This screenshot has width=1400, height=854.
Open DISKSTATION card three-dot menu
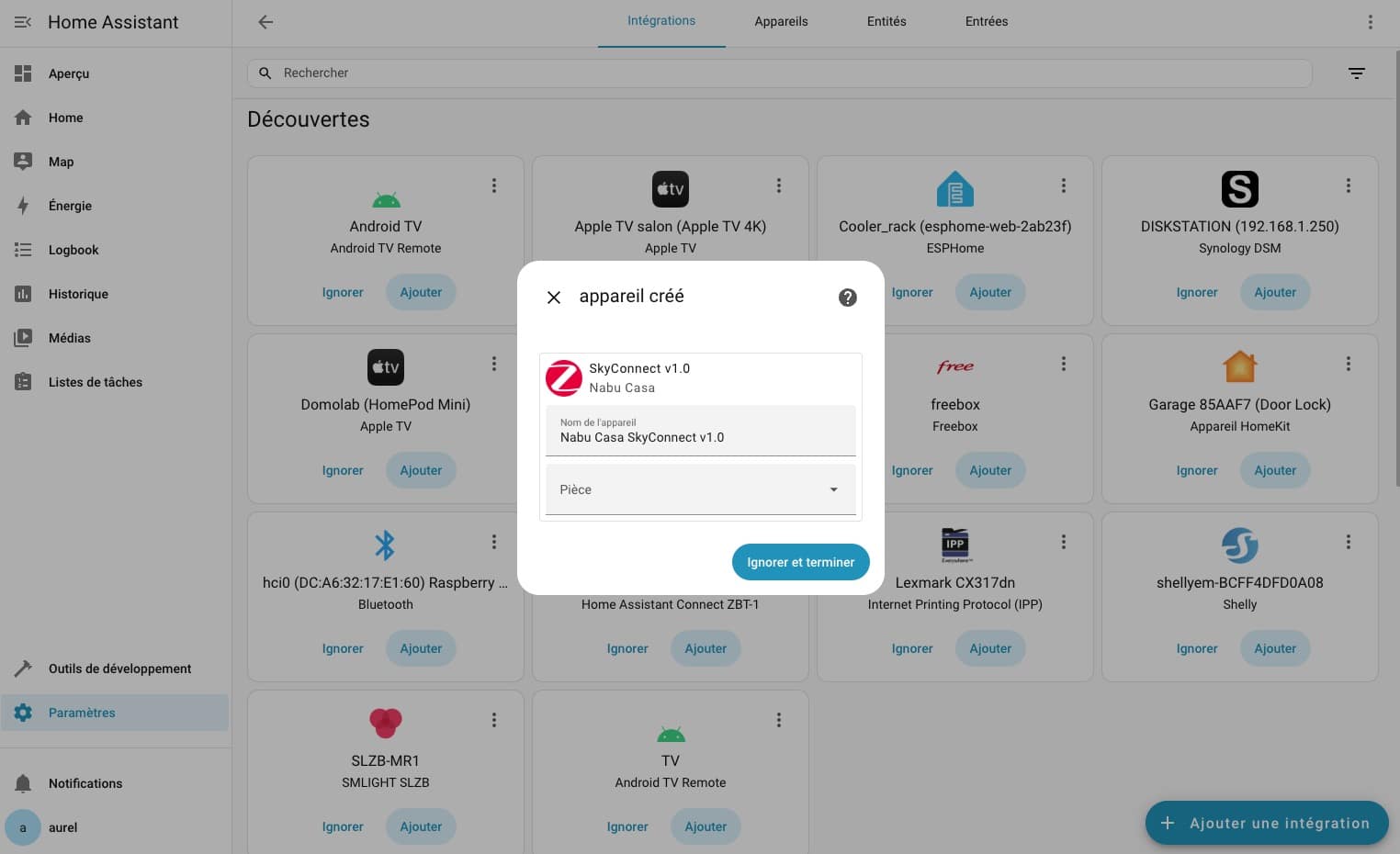pyautogui.click(x=1348, y=185)
